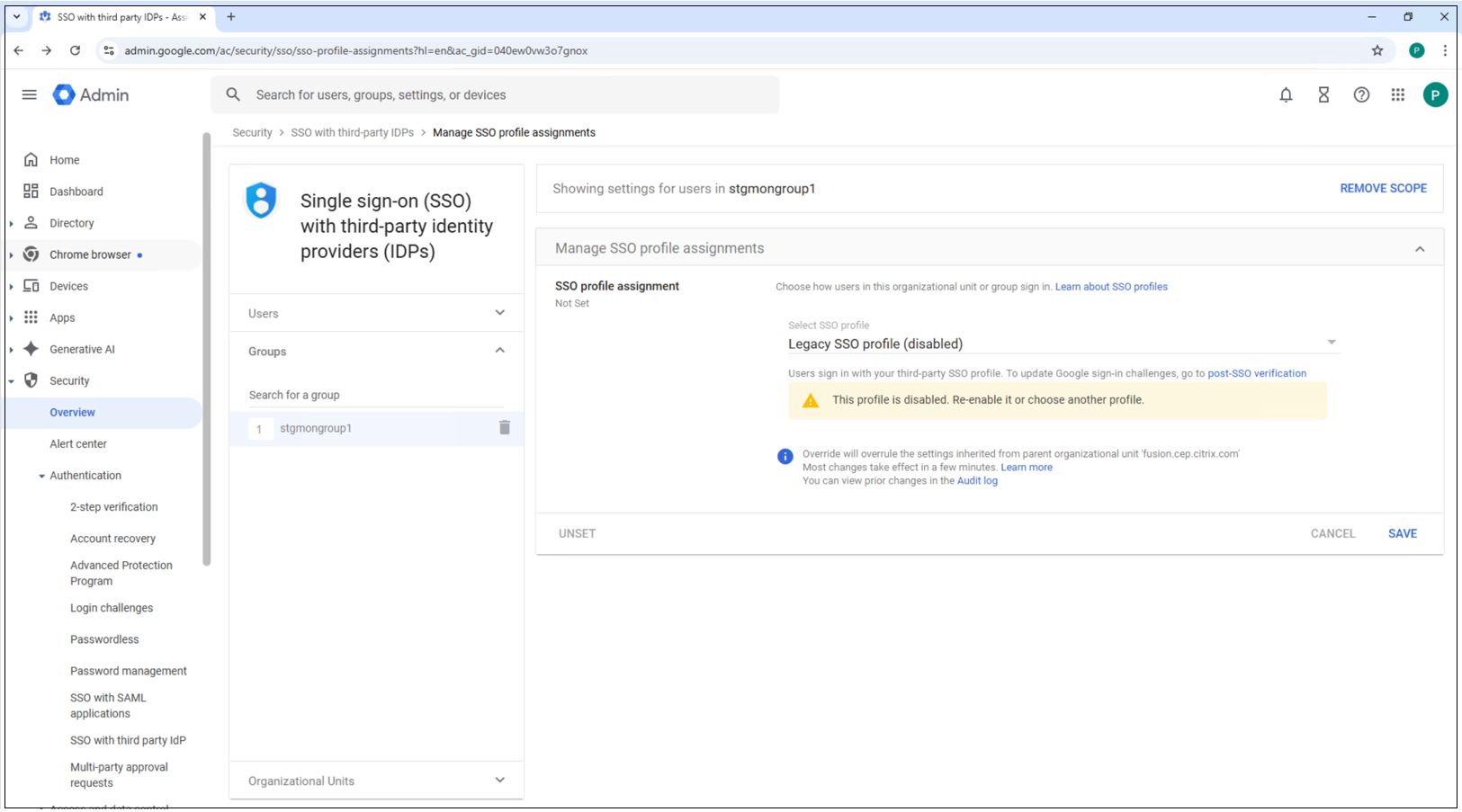
Task: Expand the Organizational Units section
Action: 376,781
